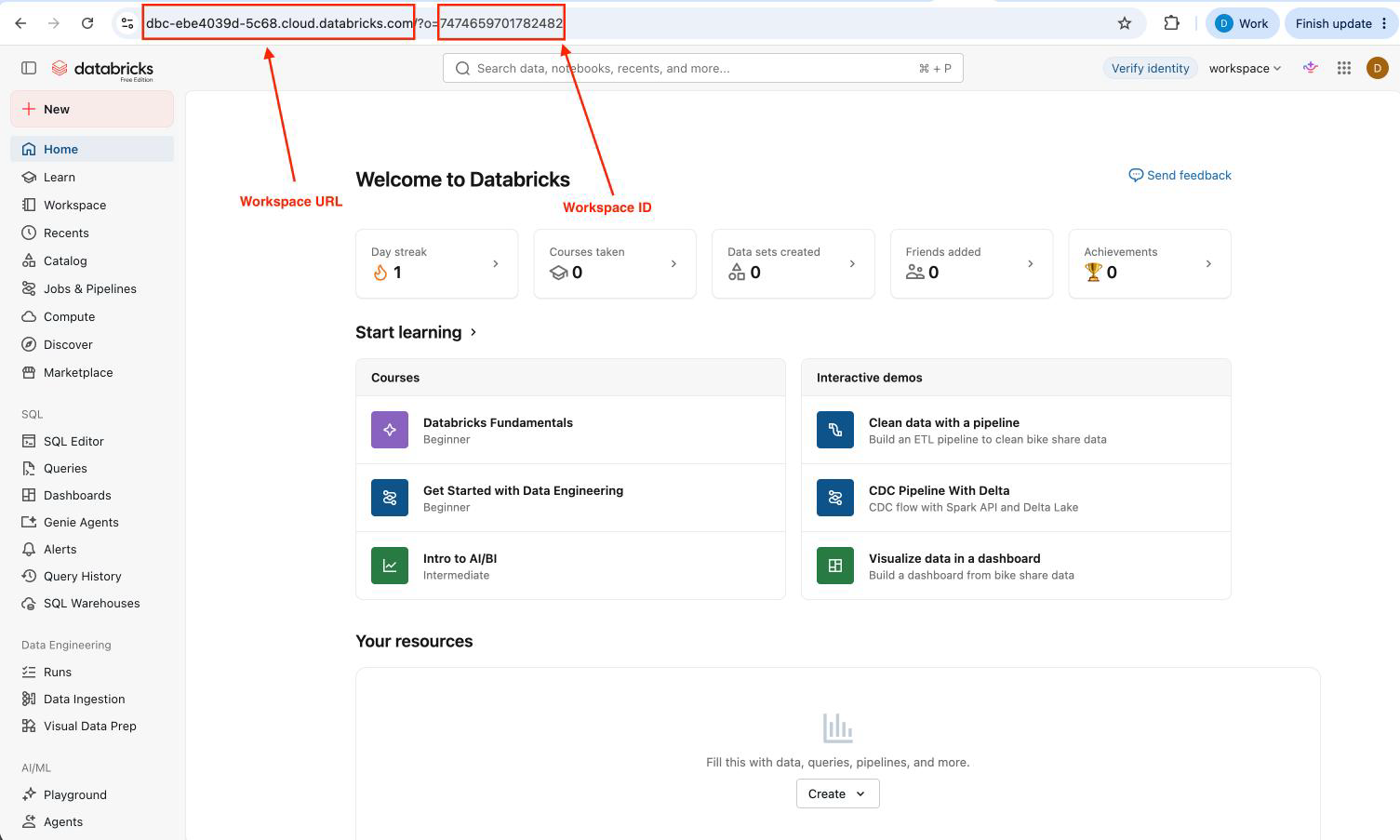The width and height of the screenshot is (1400, 840).
Task: Open Alerts in the sidebar
Action: click(x=92, y=549)
